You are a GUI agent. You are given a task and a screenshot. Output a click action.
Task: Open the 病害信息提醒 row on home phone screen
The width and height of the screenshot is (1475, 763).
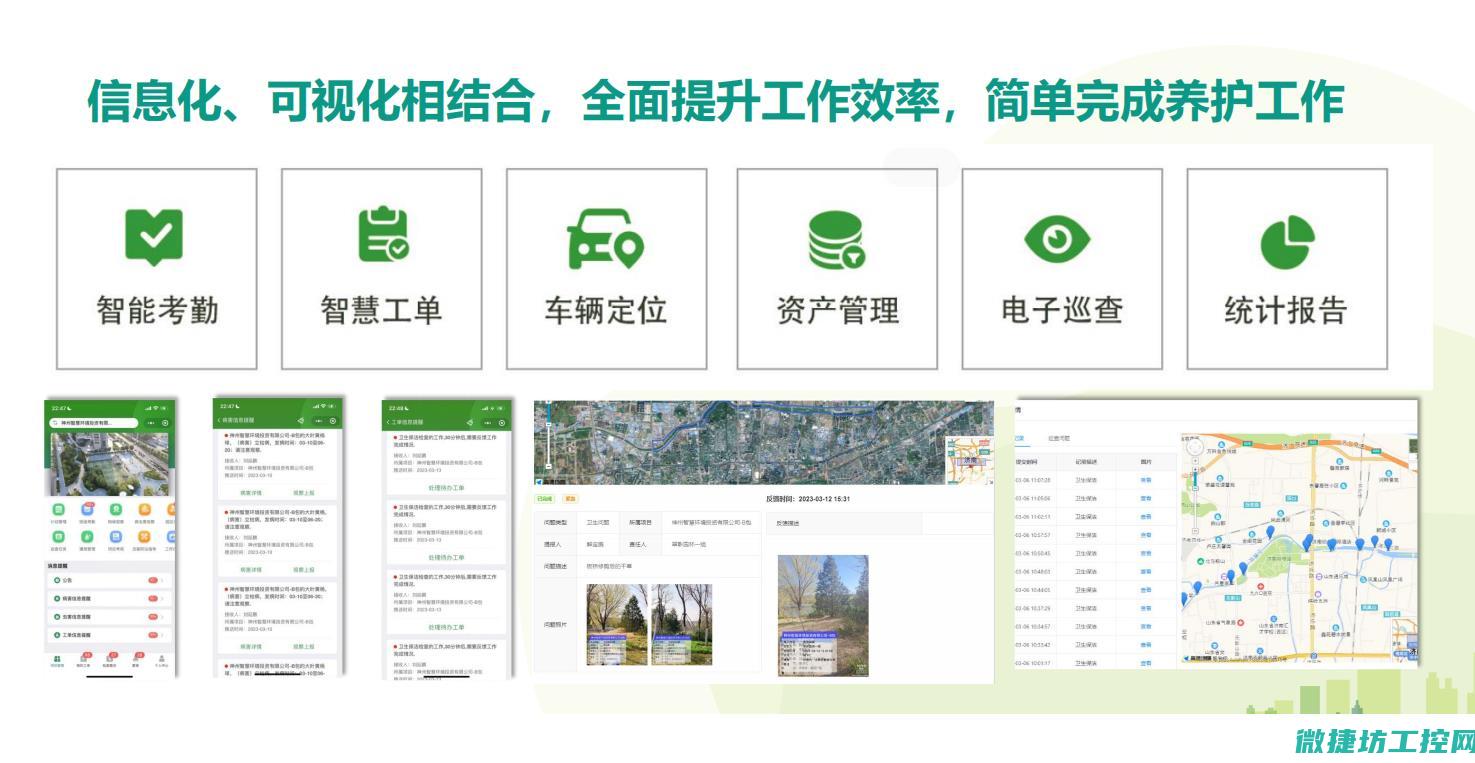point(109,599)
